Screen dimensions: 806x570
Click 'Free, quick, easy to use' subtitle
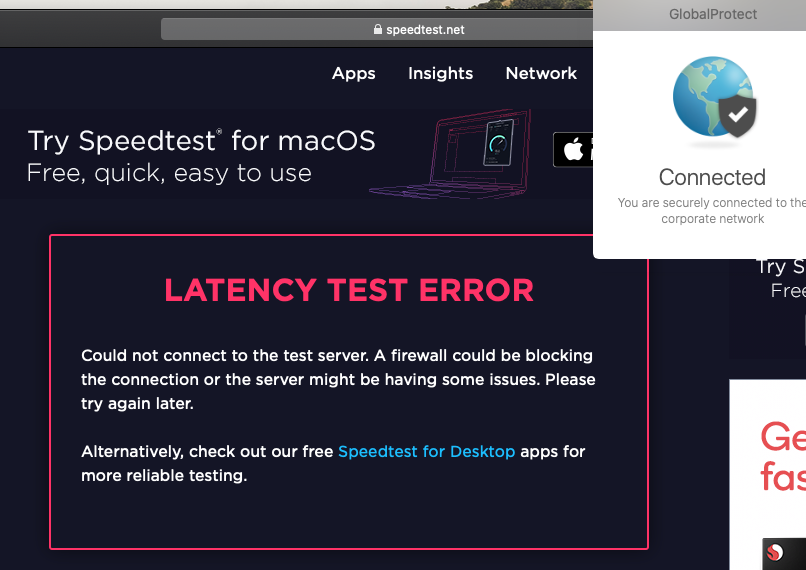coord(169,173)
